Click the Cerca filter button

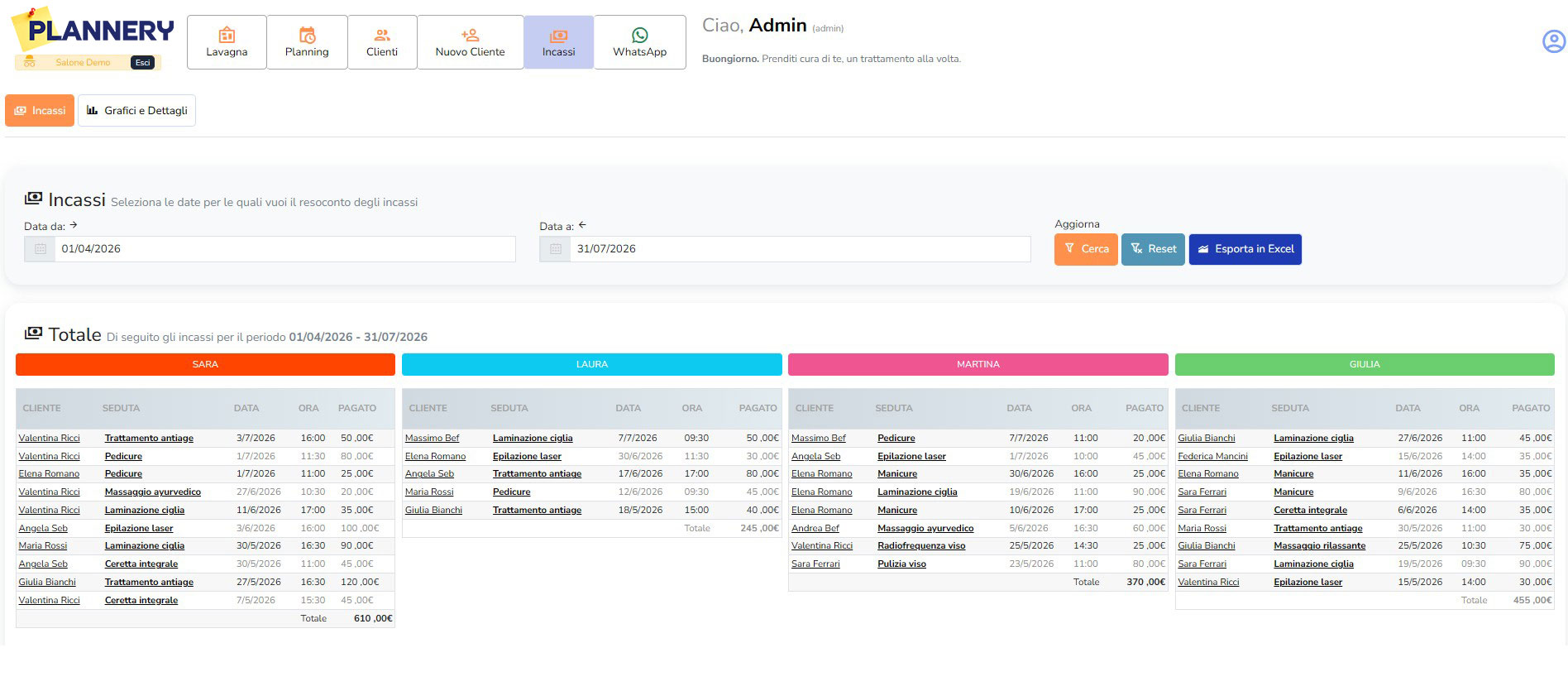point(1086,249)
